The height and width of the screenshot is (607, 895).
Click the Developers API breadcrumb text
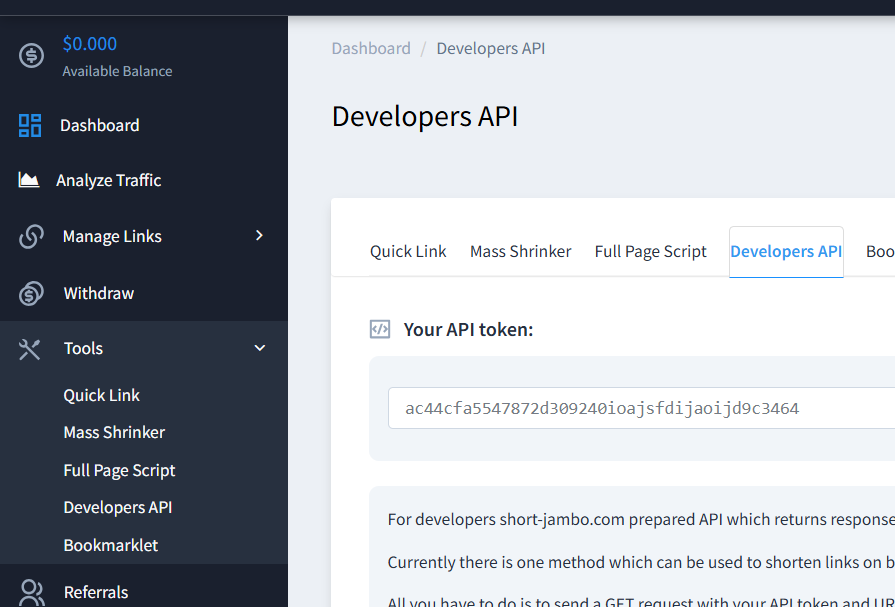(490, 49)
